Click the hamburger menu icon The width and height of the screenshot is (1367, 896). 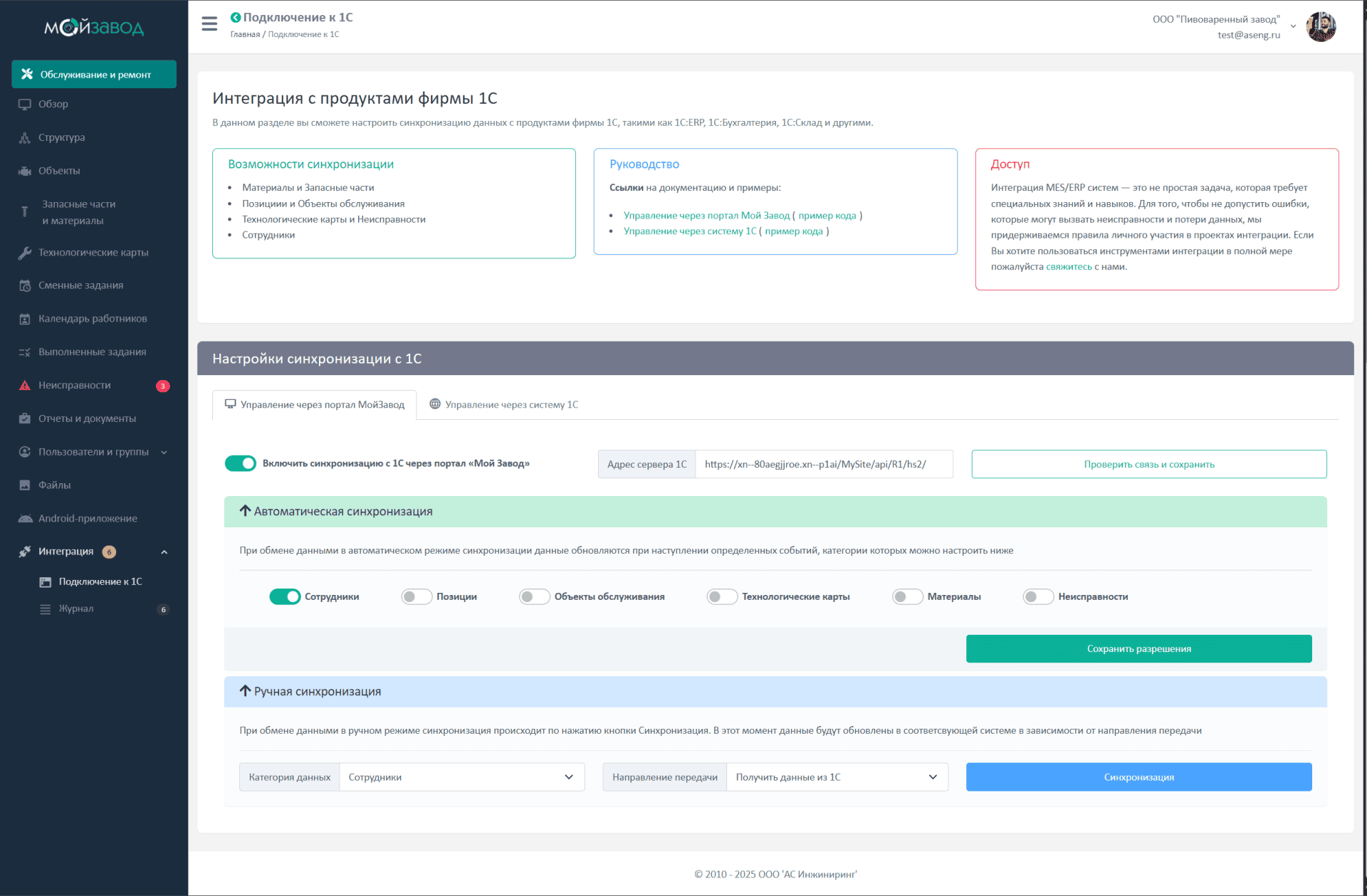point(209,24)
